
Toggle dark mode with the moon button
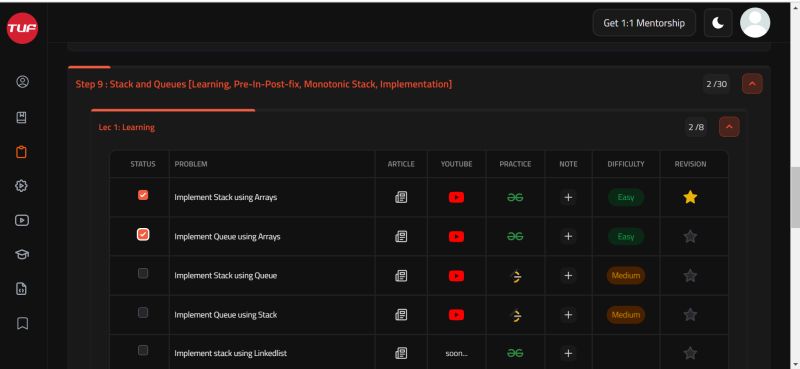(x=718, y=23)
